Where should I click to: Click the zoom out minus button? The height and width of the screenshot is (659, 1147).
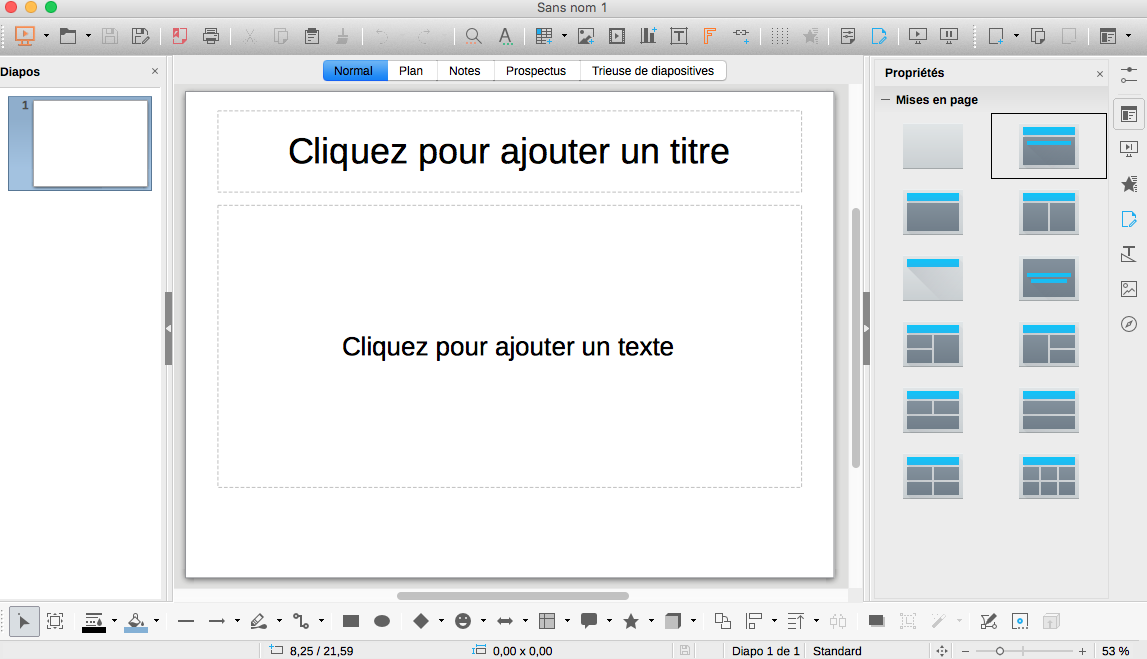click(x=966, y=651)
